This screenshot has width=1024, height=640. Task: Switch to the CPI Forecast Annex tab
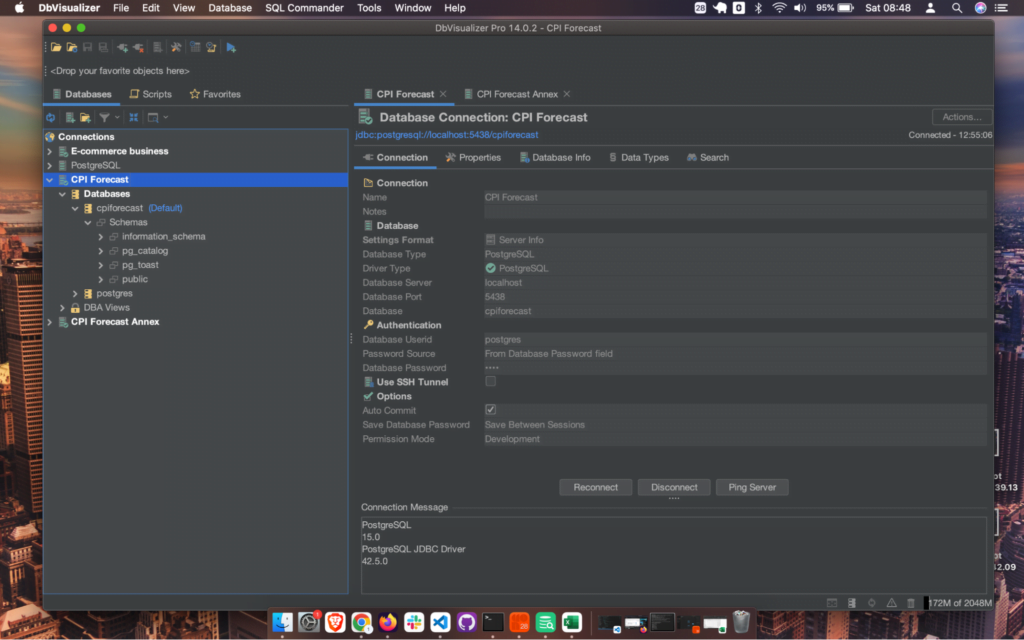pyautogui.click(x=517, y=94)
